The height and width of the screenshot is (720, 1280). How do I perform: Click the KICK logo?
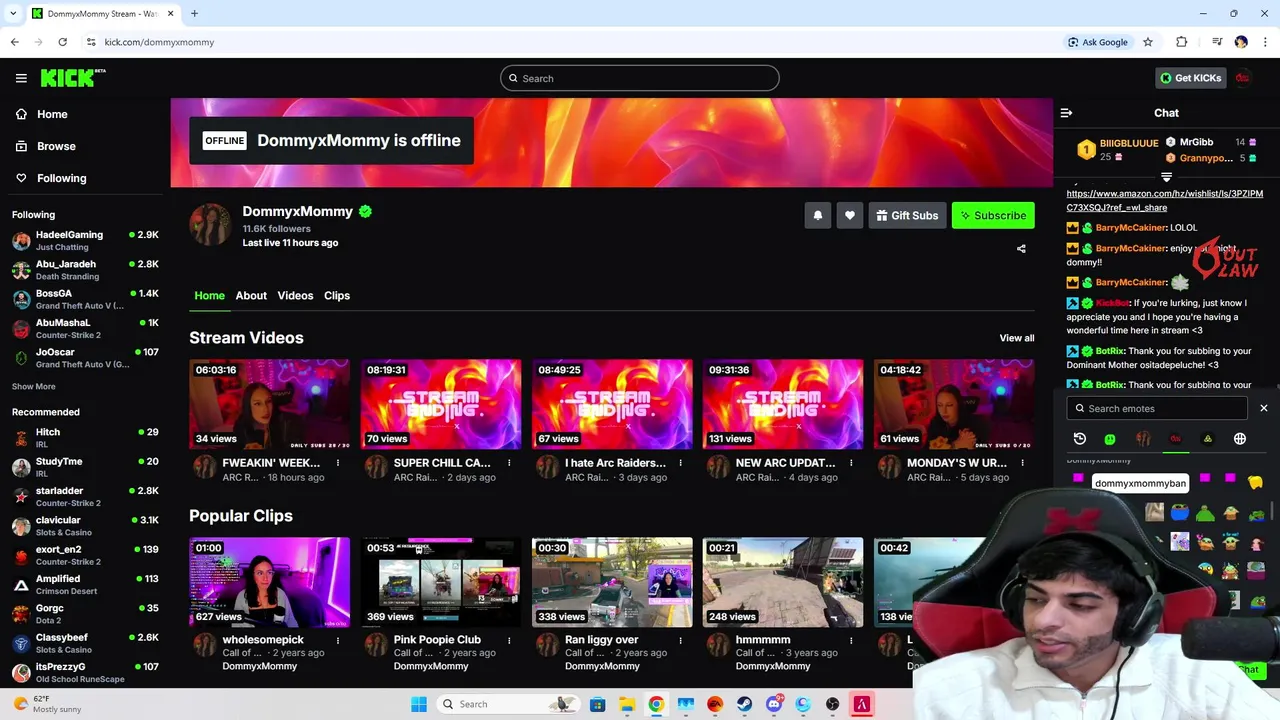click(x=73, y=78)
